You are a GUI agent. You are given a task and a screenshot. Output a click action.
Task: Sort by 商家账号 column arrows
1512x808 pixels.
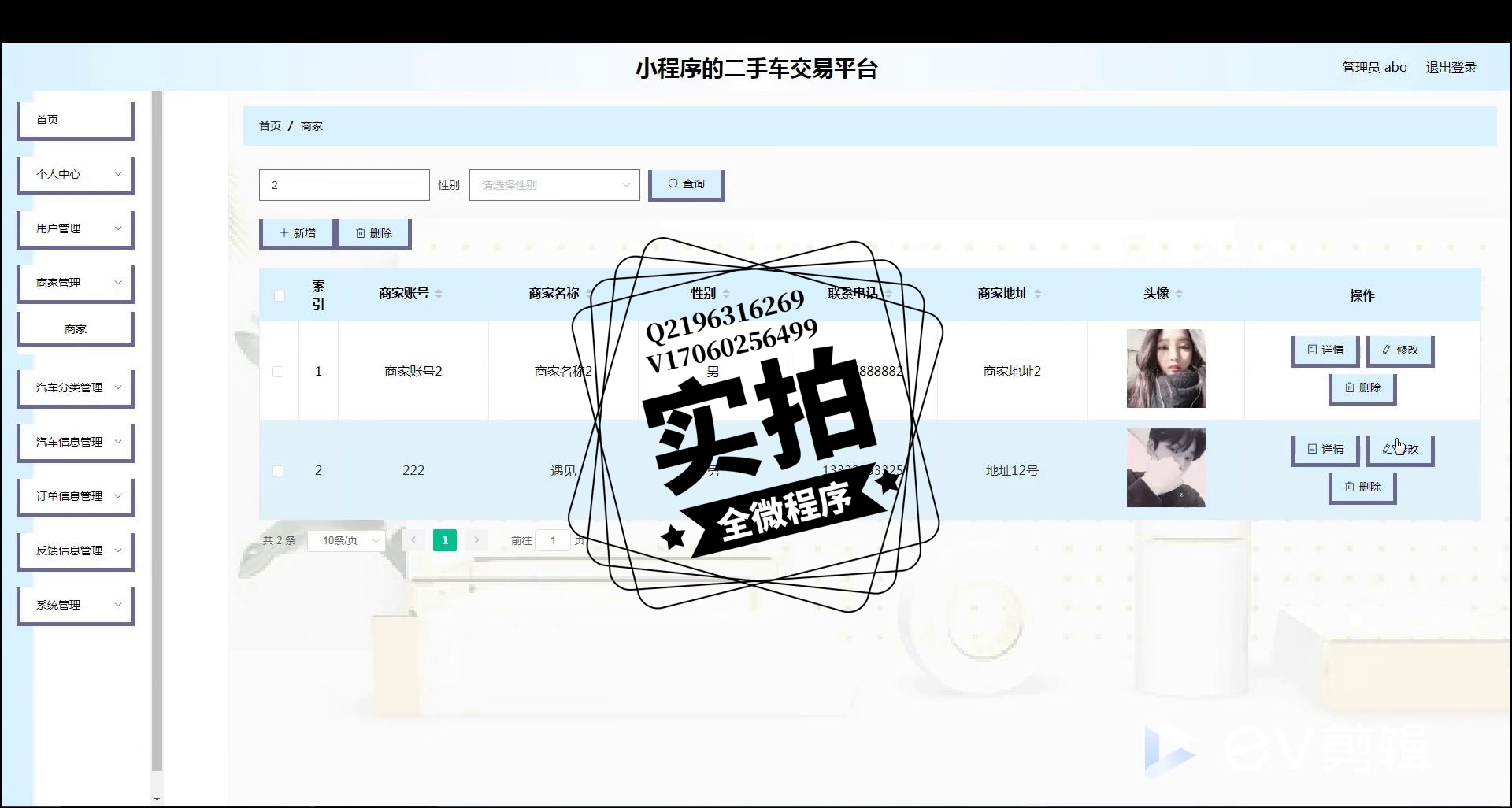[x=439, y=294]
